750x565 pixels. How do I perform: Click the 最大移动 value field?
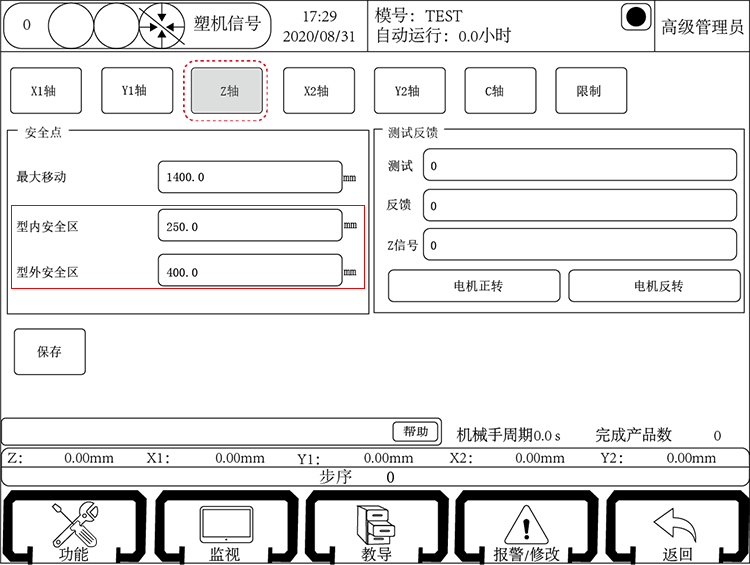[249, 177]
